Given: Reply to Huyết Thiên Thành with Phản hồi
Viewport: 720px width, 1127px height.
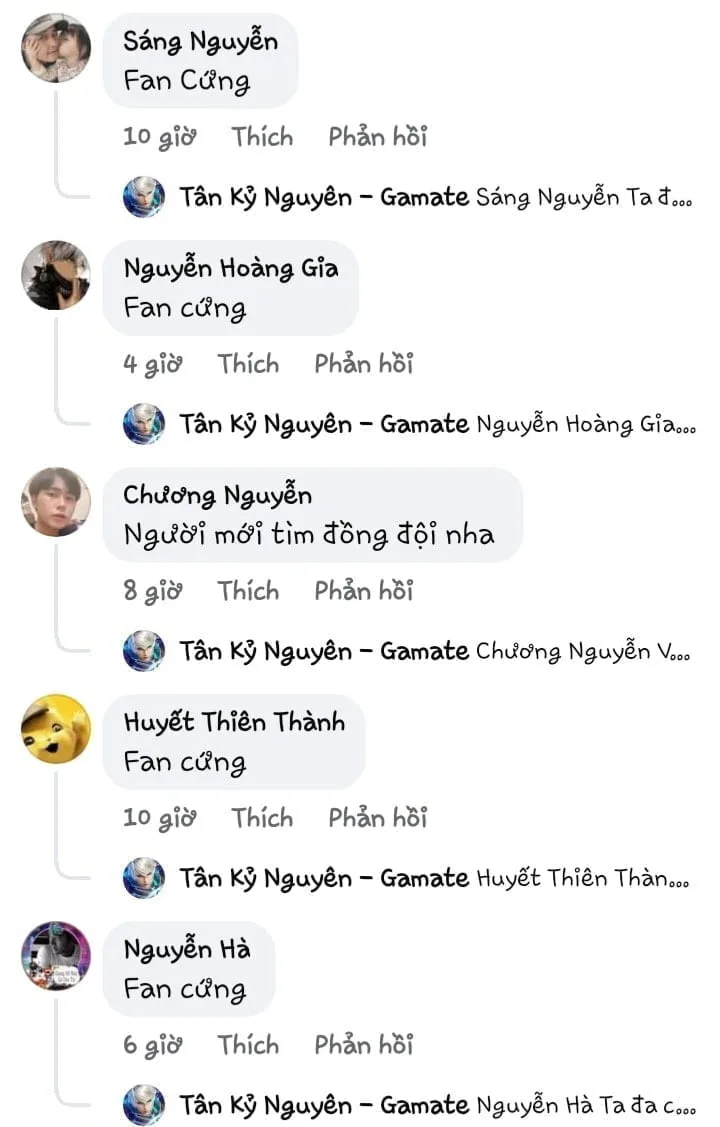Looking at the screenshot, I should [377, 818].
